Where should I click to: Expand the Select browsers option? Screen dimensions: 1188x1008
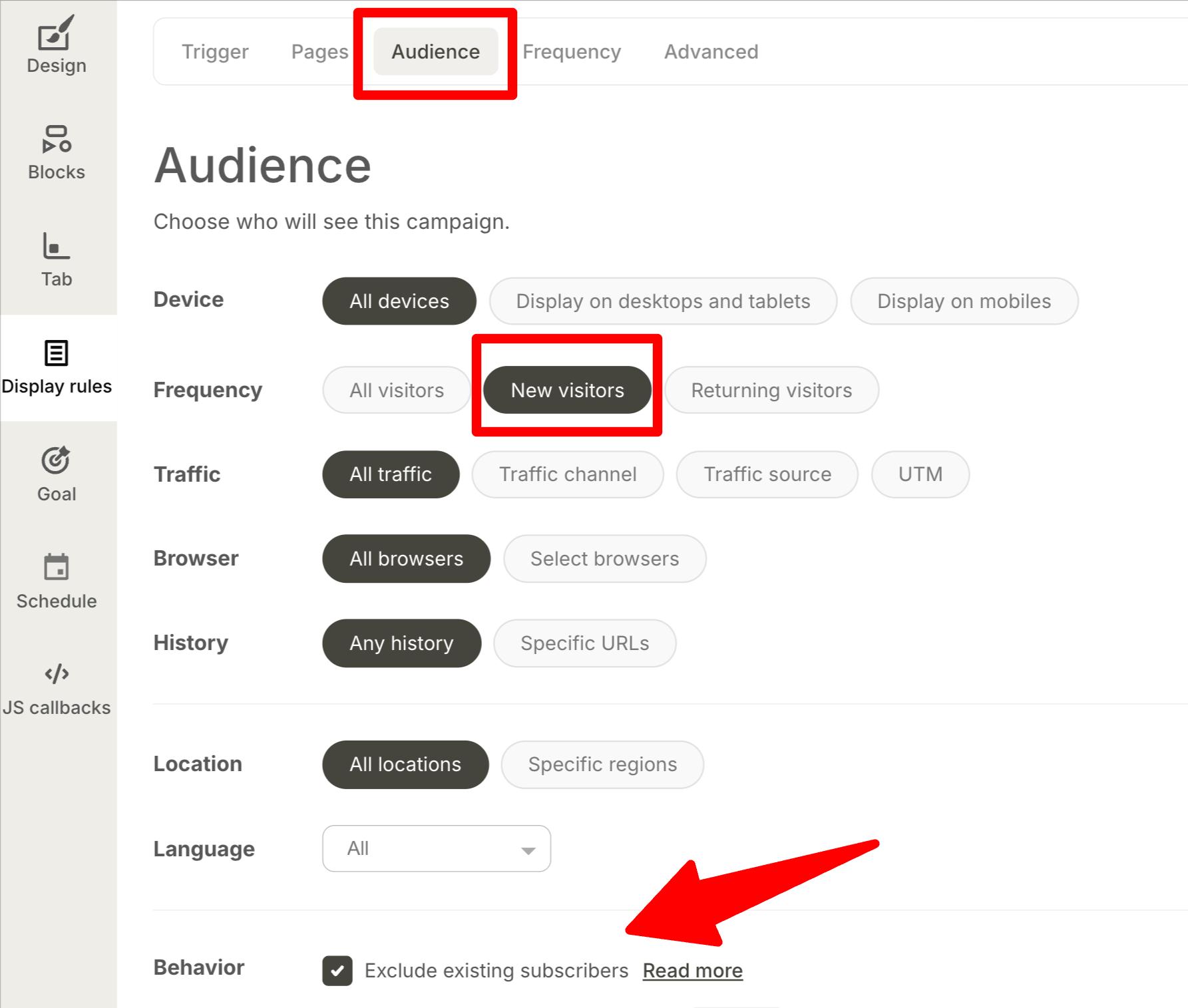pos(604,559)
